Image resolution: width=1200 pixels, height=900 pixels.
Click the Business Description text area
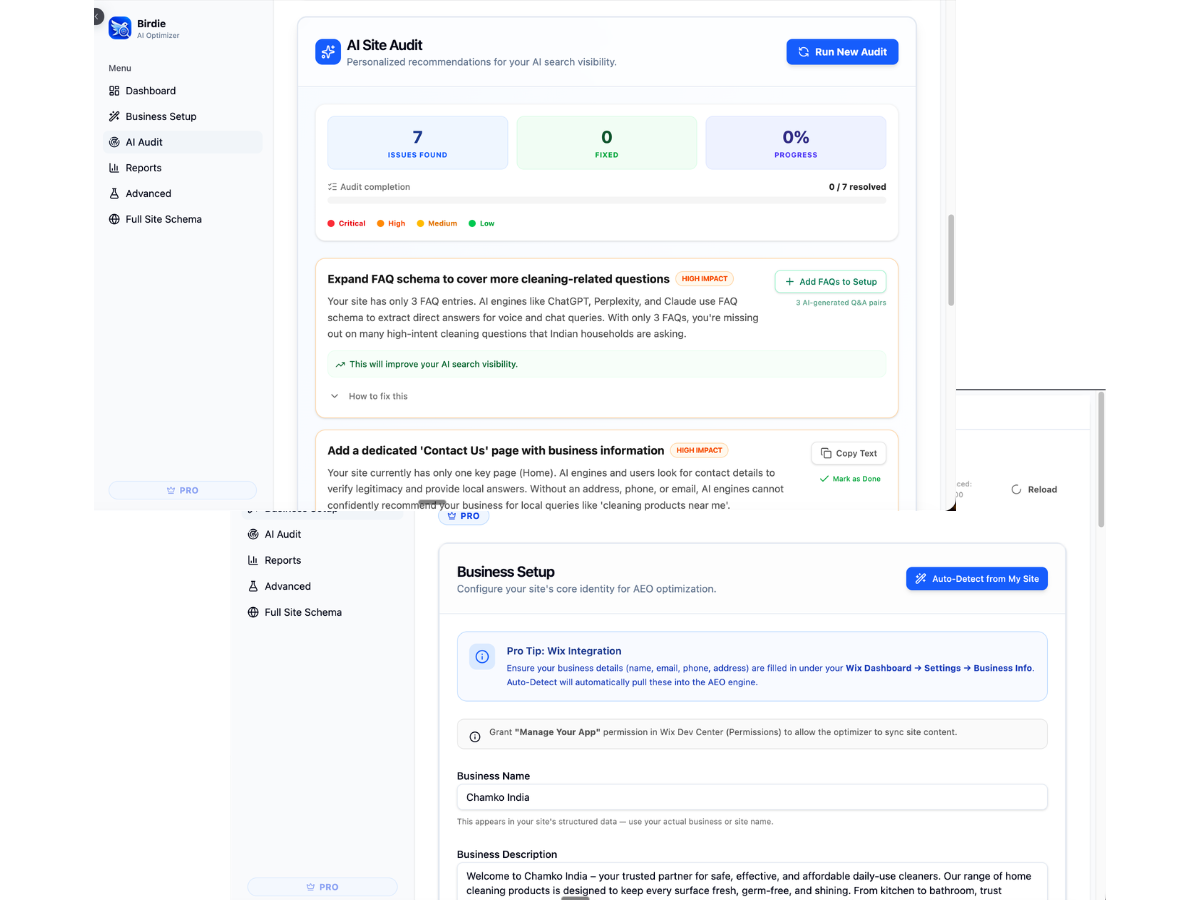click(x=752, y=881)
